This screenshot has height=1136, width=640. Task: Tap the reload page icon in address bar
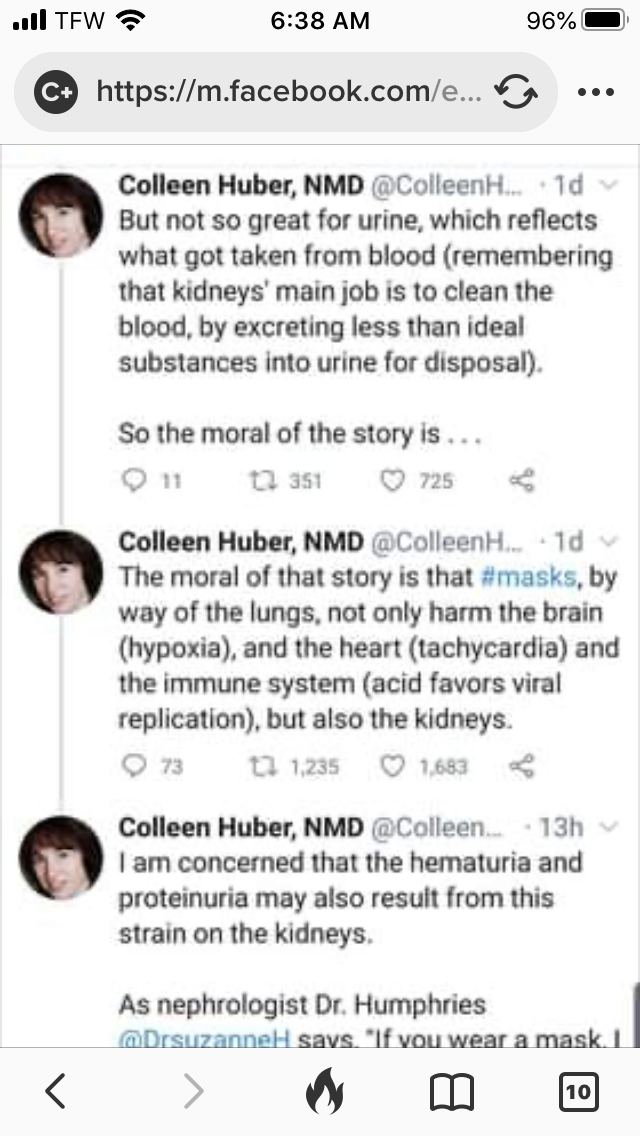tap(516, 92)
